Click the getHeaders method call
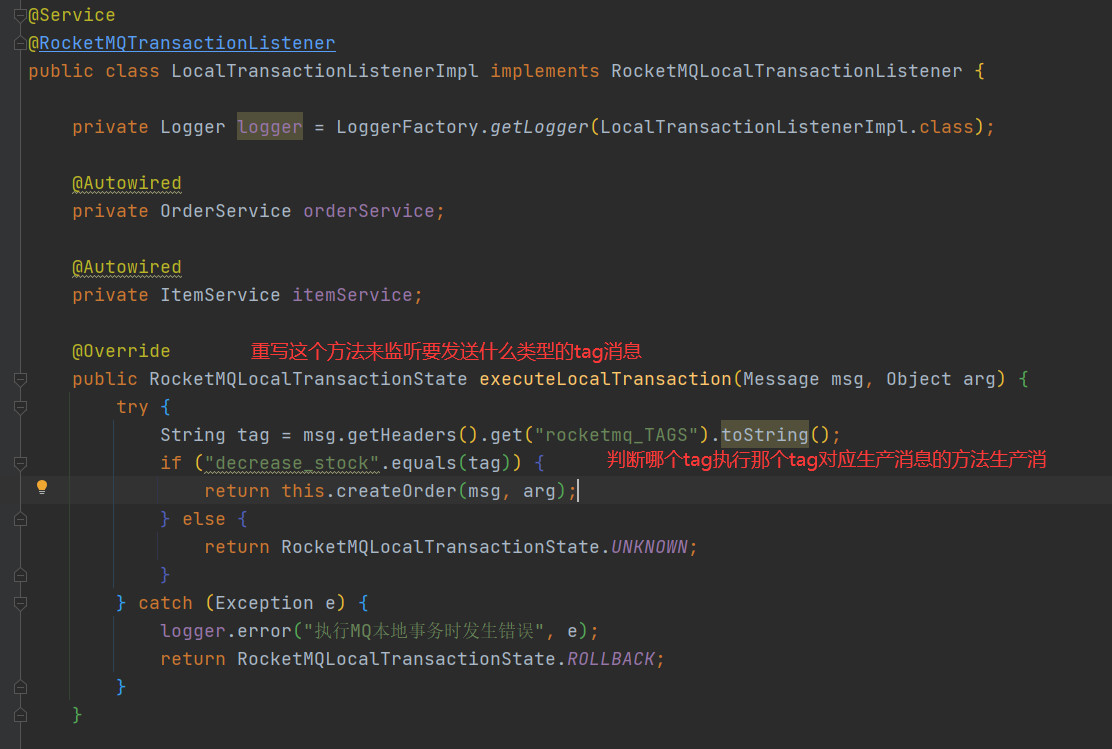Image resolution: width=1112 pixels, height=749 pixels. click(x=401, y=435)
